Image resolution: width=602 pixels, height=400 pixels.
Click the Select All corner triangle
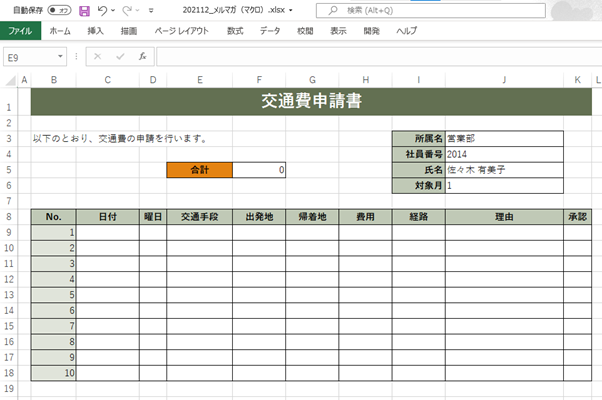[x=9, y=79]
